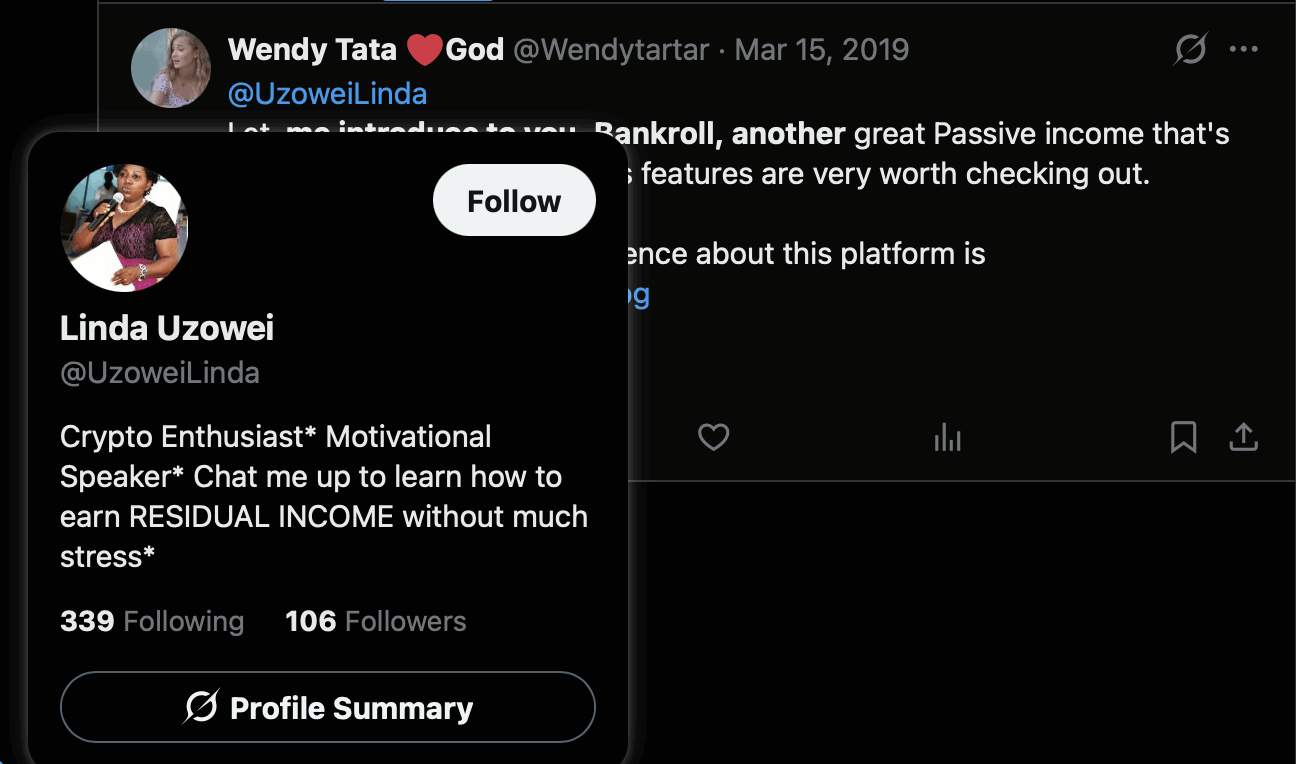The width and height of the screenshot is (1296, 764).
Task: Like the tweet with the heart icon
Action: [713, 437]
